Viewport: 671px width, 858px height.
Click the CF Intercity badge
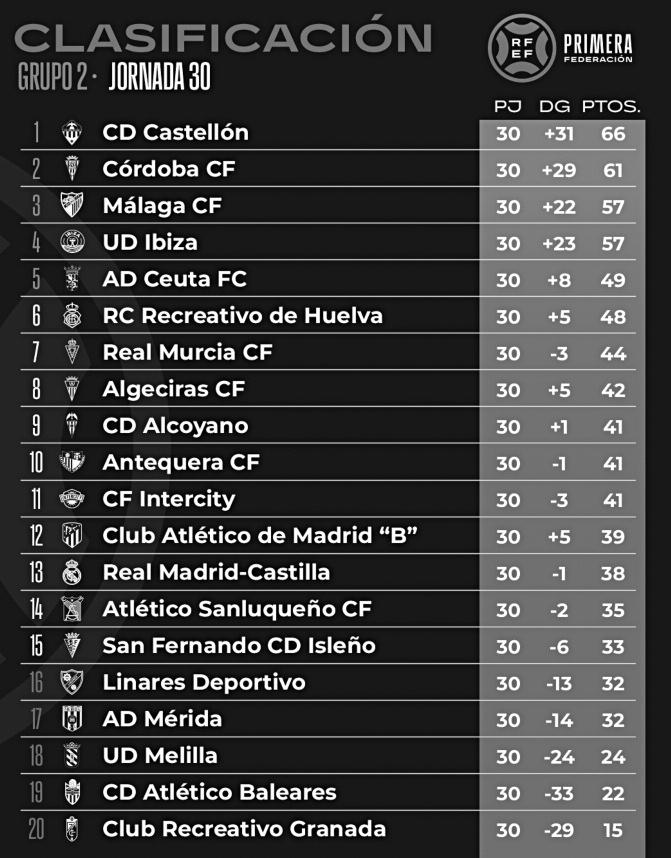pyautogui.click(x=72, y=498)
